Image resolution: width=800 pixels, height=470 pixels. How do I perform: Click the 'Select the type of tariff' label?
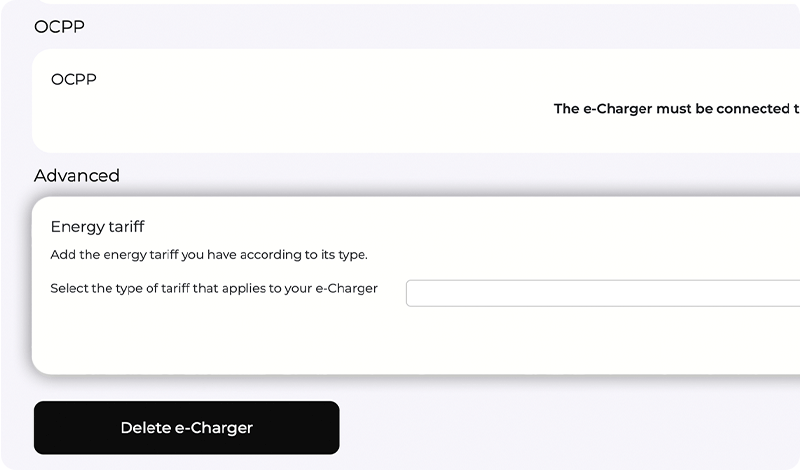214,289
